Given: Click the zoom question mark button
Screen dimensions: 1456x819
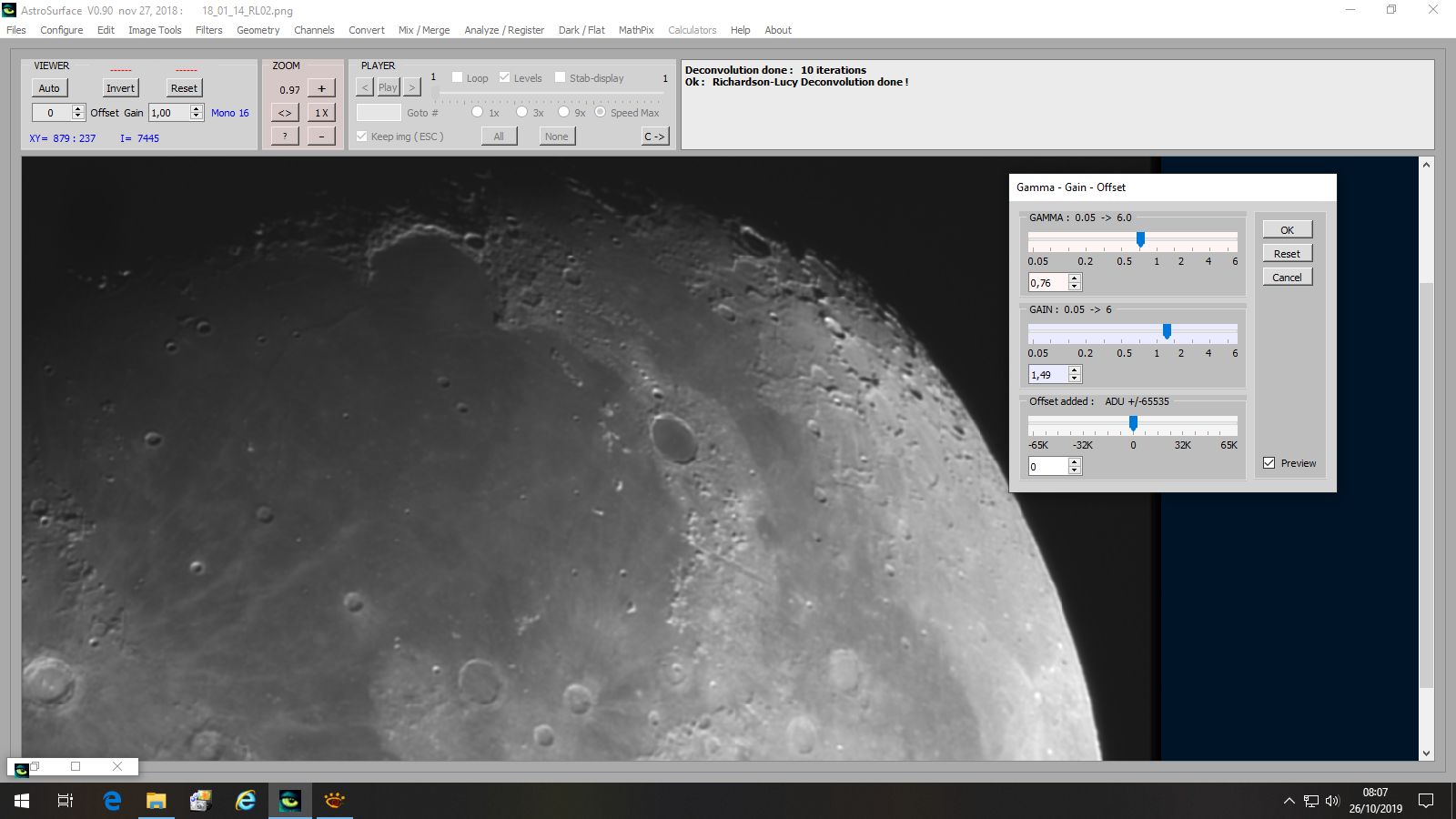Looking at the screenshot, I should coord(285,136).
